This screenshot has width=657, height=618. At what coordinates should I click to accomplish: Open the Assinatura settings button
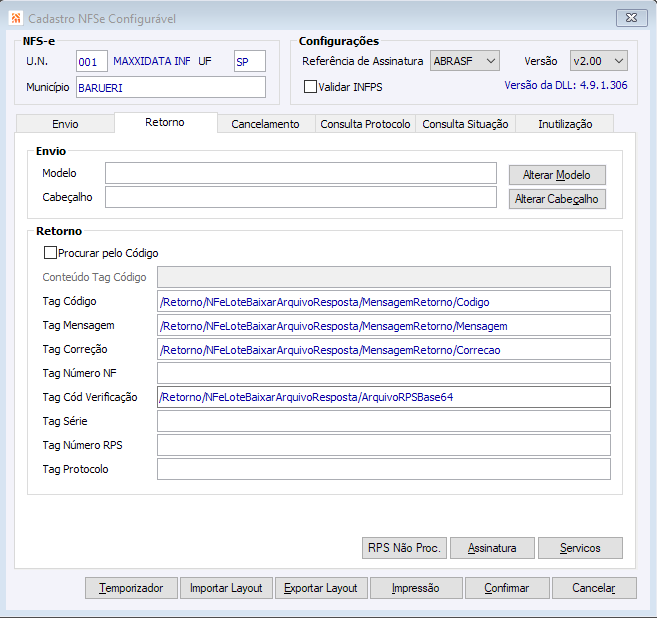[x=491, y=548]
